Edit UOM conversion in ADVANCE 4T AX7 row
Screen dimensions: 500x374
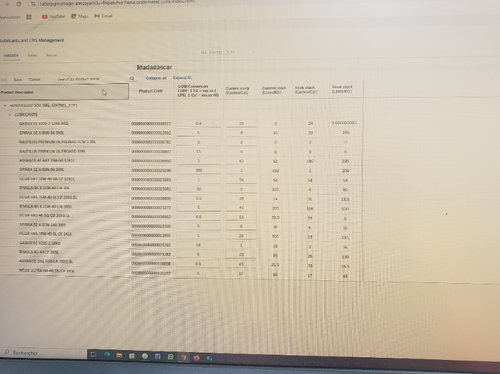(x=198, y=161)
